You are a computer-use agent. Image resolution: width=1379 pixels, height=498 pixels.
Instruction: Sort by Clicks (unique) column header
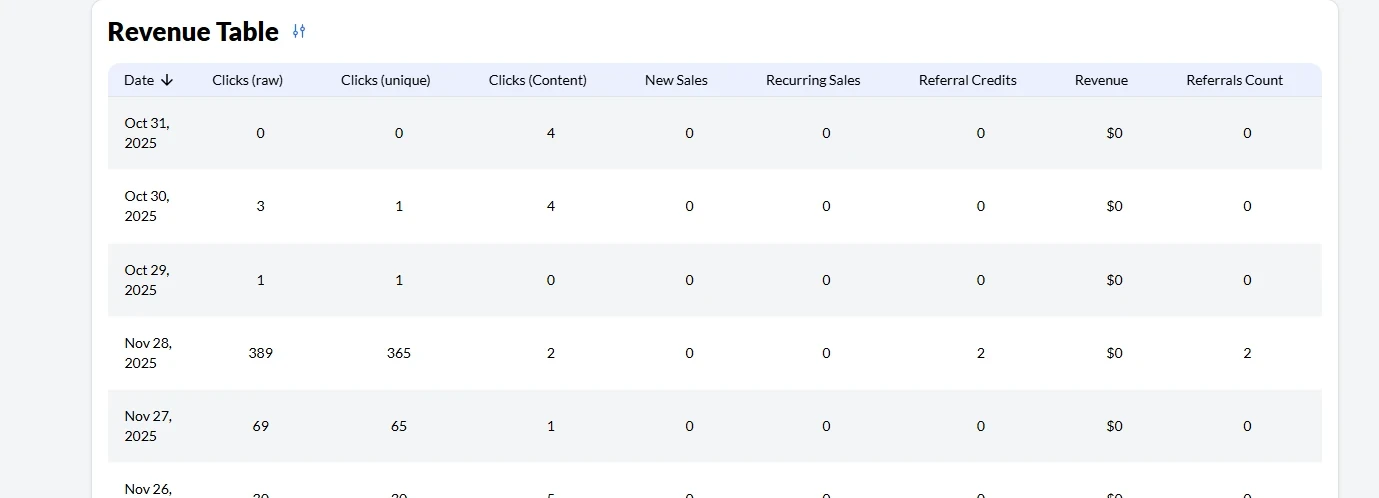pos(385,80)
